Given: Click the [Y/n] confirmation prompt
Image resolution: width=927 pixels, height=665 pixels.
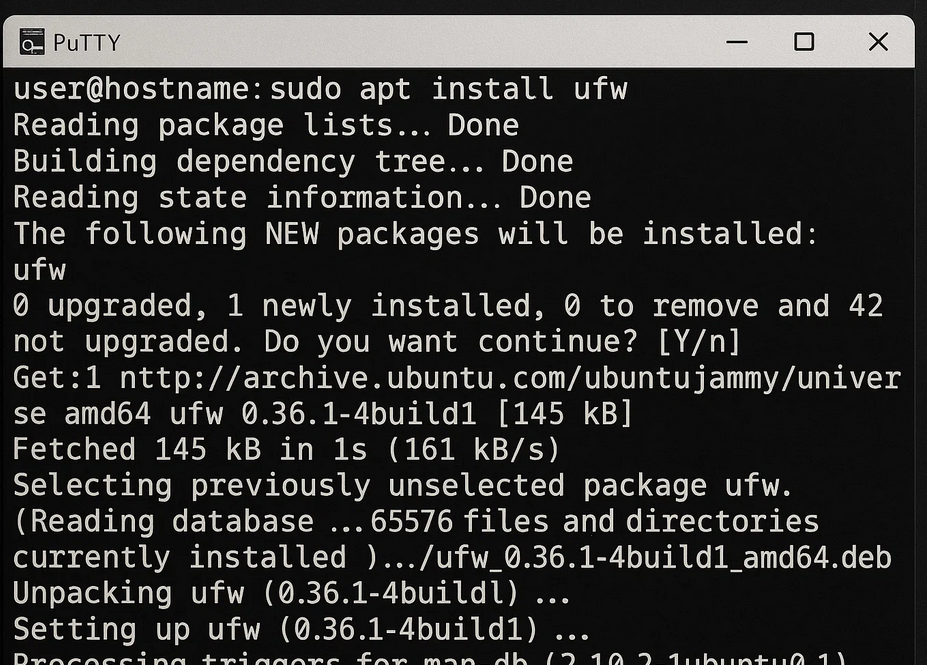Looking at the screenshot, I should tap(699, 342).
